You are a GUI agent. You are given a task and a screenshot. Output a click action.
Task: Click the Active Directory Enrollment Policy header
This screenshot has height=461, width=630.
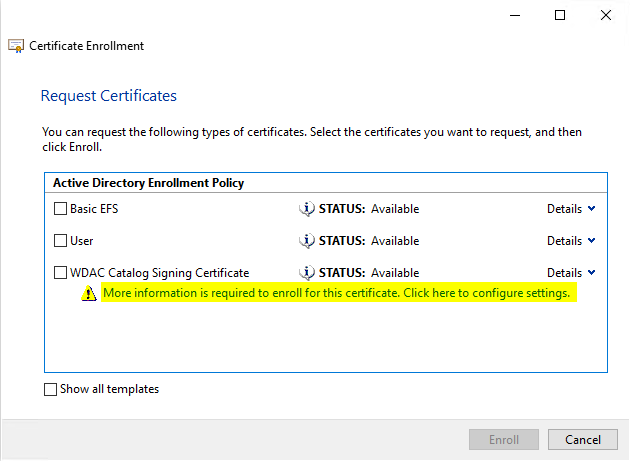pyautogui.click(x=148, y=183)
